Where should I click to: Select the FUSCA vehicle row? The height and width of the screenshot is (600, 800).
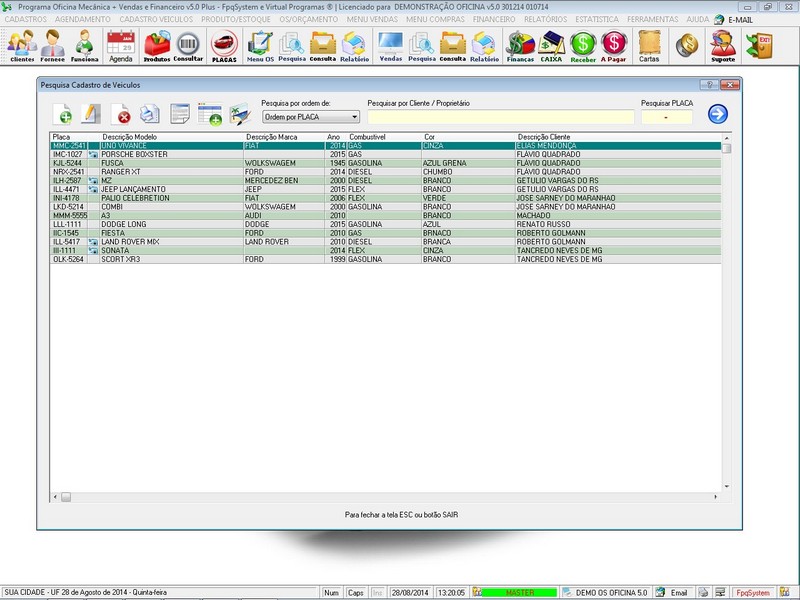click(386, 163)
